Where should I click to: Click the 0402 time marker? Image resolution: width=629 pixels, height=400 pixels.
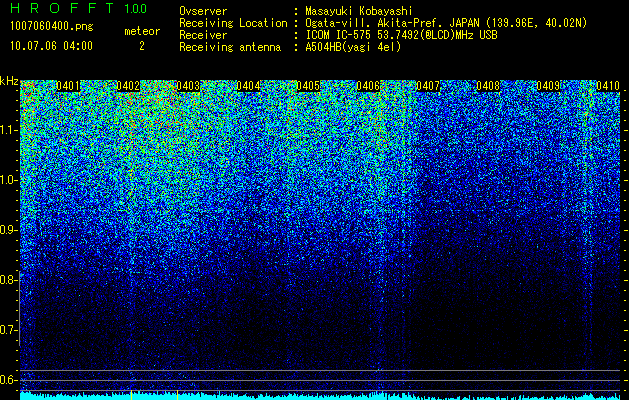128,86
